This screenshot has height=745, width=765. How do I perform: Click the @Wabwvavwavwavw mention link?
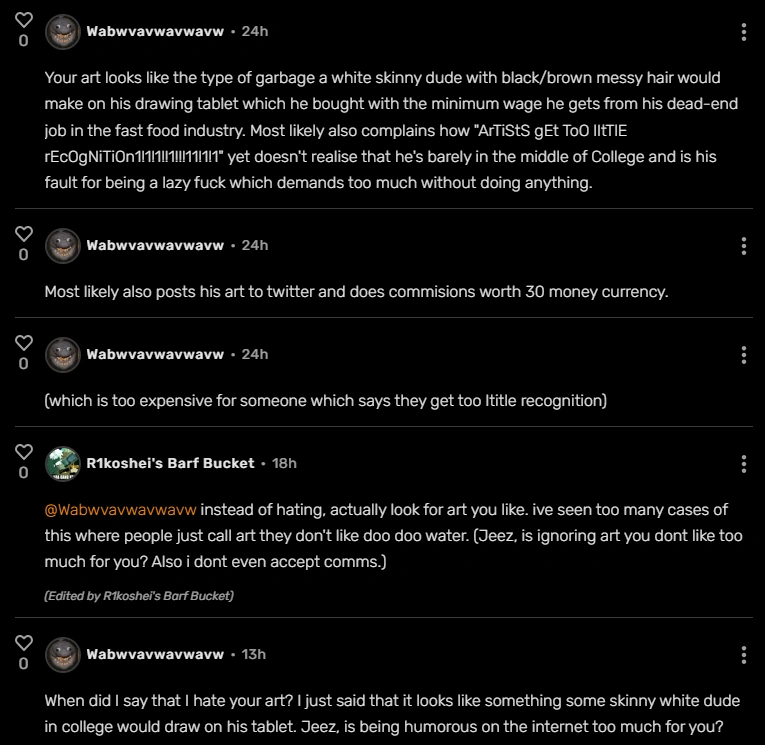(119, 510)
